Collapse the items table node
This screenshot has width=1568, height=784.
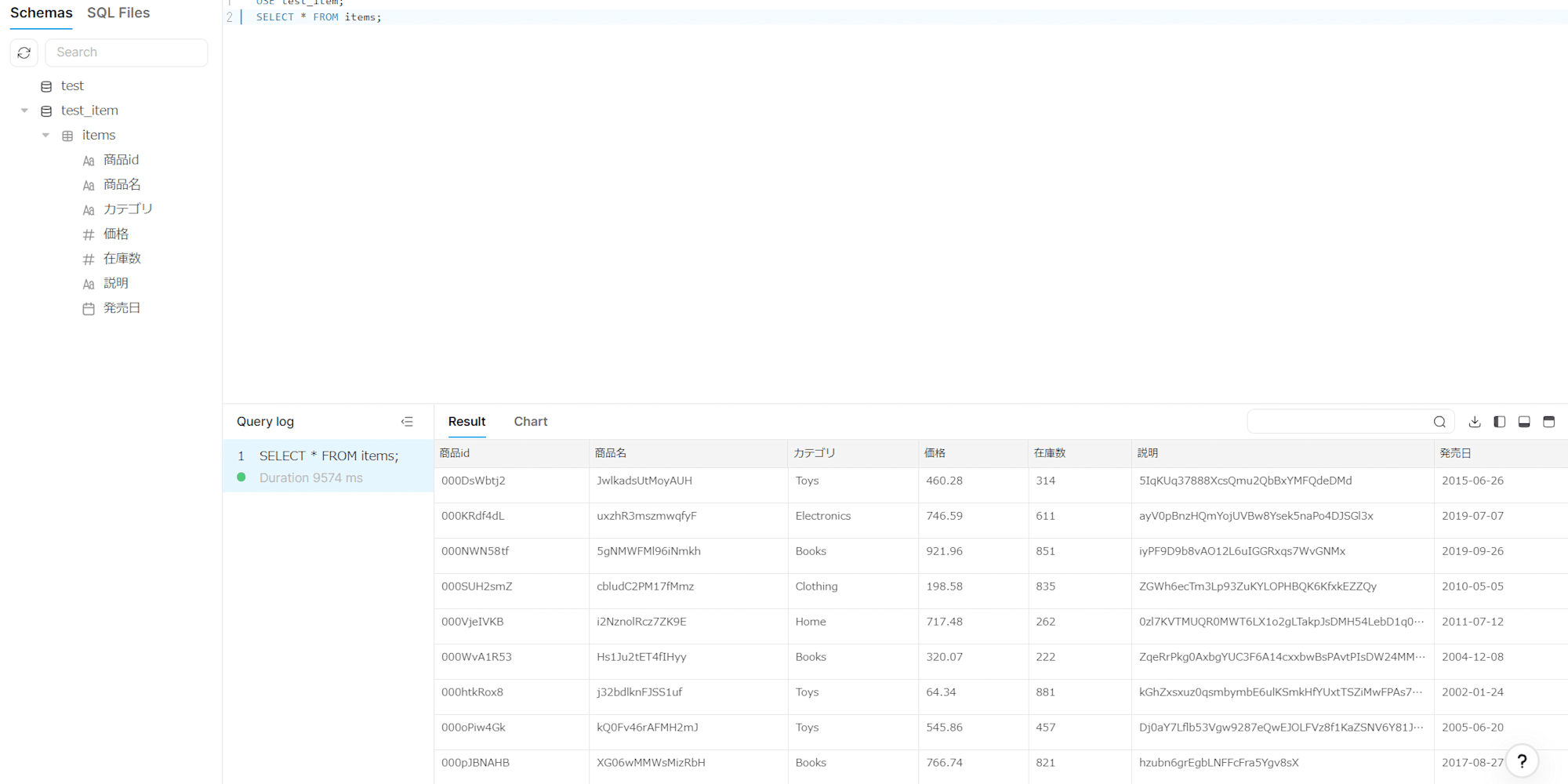(45, 136)
